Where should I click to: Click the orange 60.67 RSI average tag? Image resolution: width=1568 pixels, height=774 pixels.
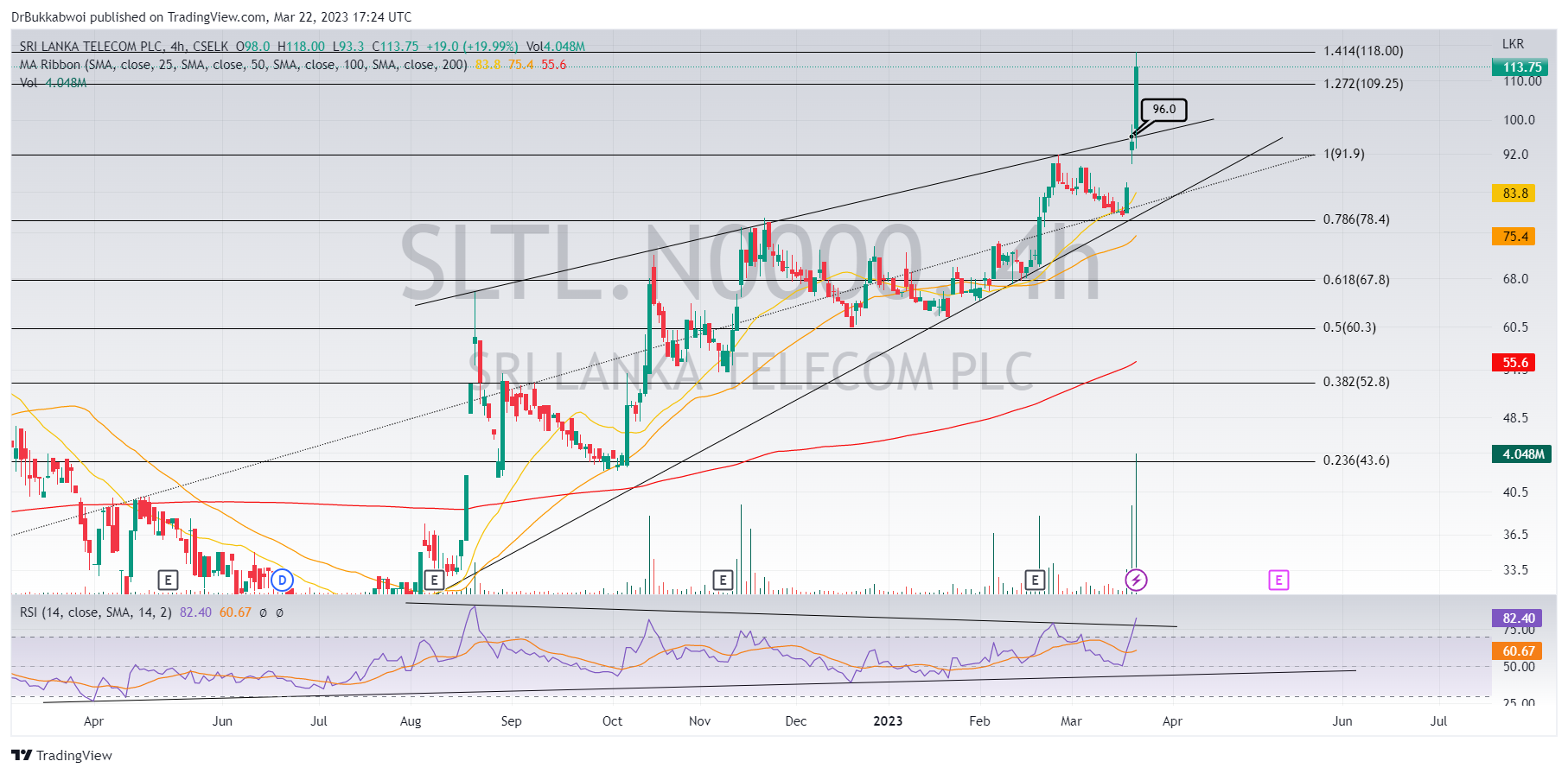[x=1518, y=650]
